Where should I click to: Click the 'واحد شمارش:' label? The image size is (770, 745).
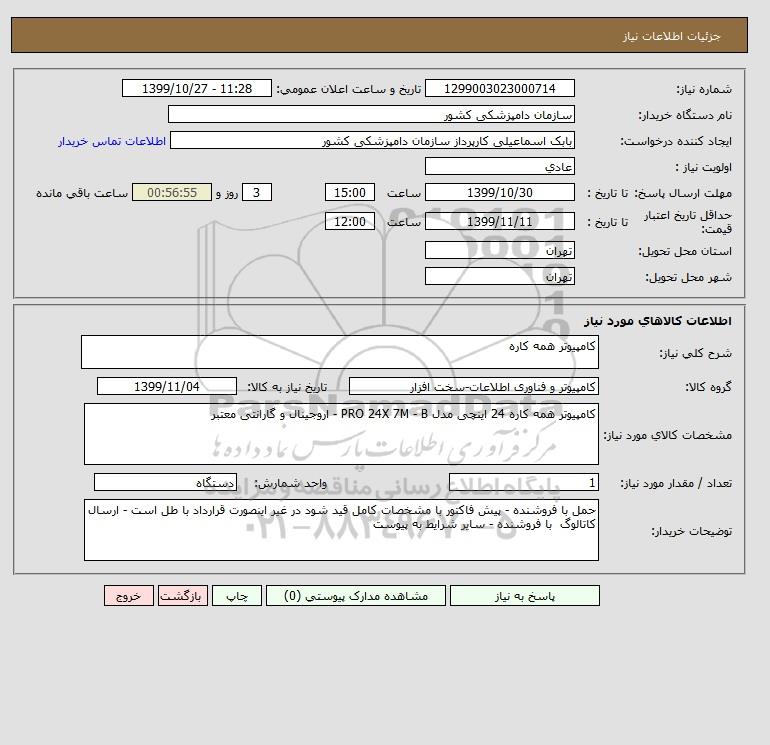point(291,483)
